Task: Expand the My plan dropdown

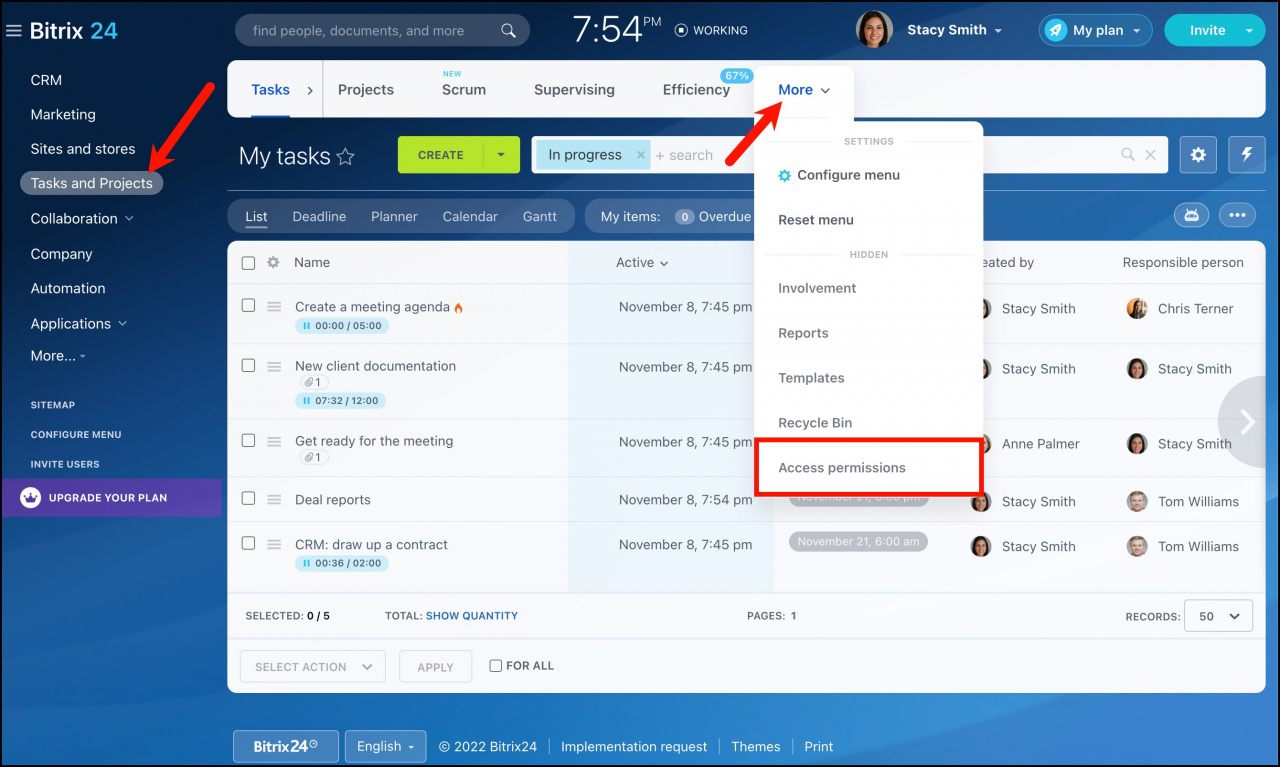Action: click(x=1136, y=31)
